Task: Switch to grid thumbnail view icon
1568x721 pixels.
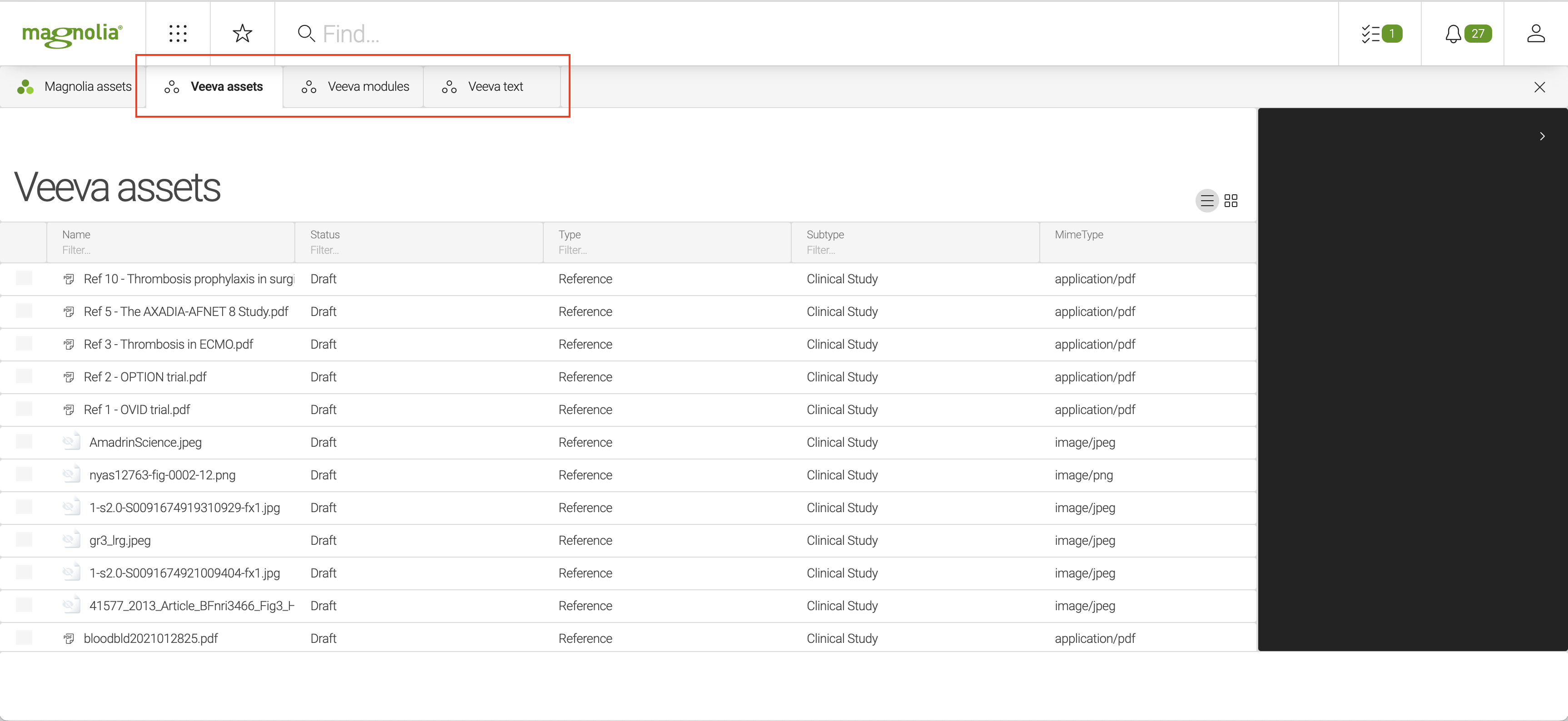Action: click(x=1231, y=201)
